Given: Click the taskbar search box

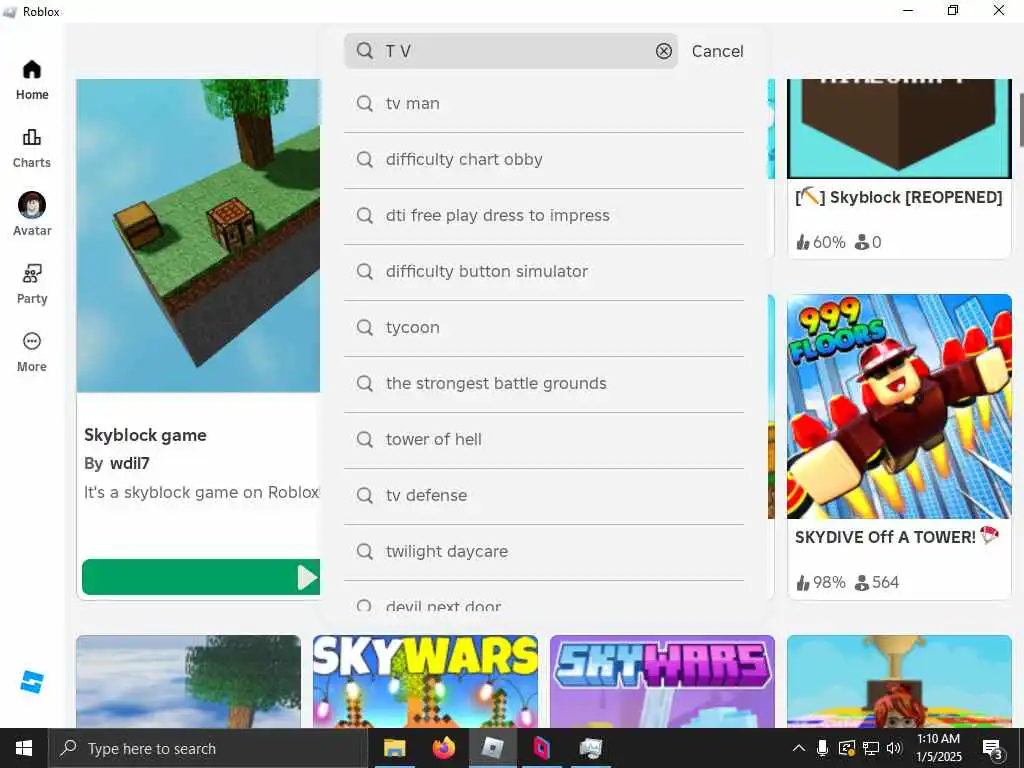Looking at the screenshot, I should click(208, 748).
